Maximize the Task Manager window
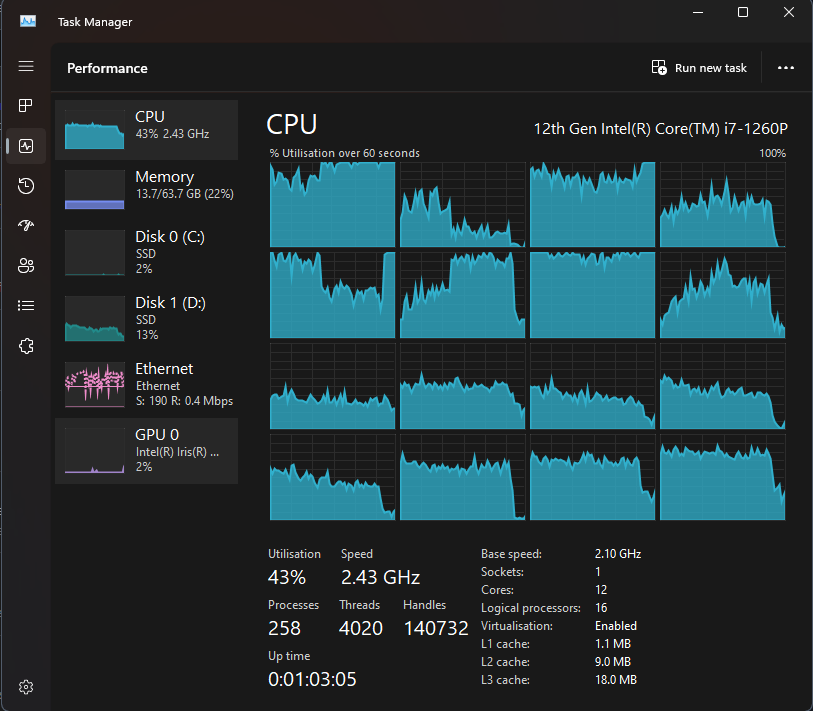 [x=743, y=12]
